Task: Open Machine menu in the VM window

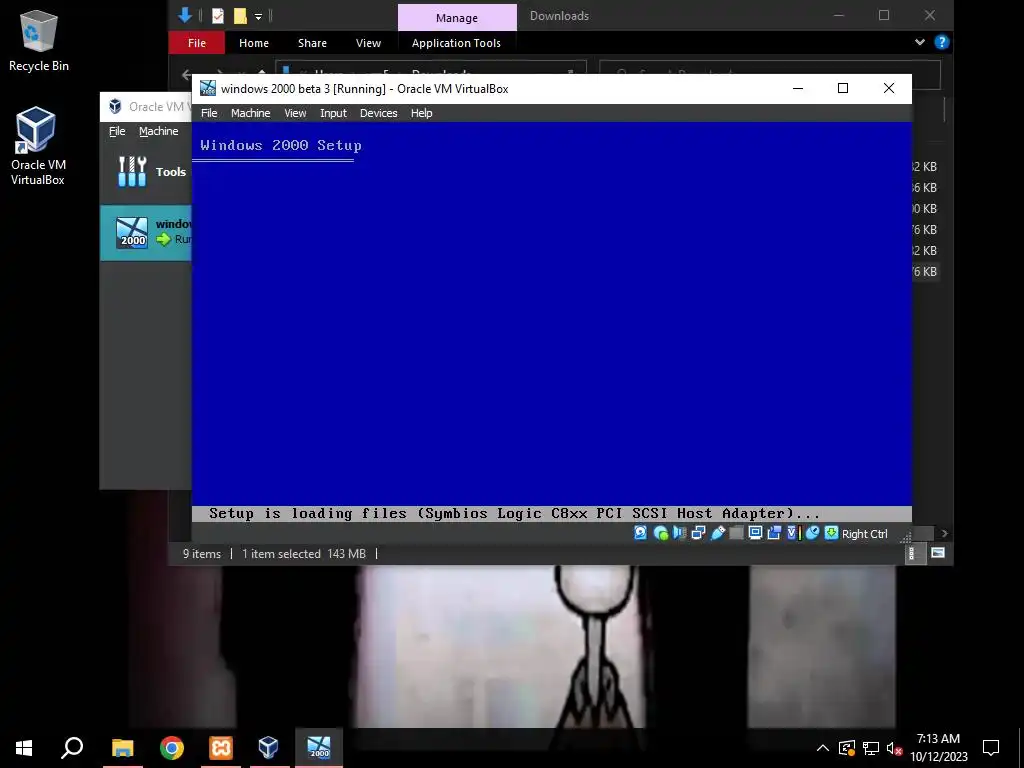Action: (250, 113)
